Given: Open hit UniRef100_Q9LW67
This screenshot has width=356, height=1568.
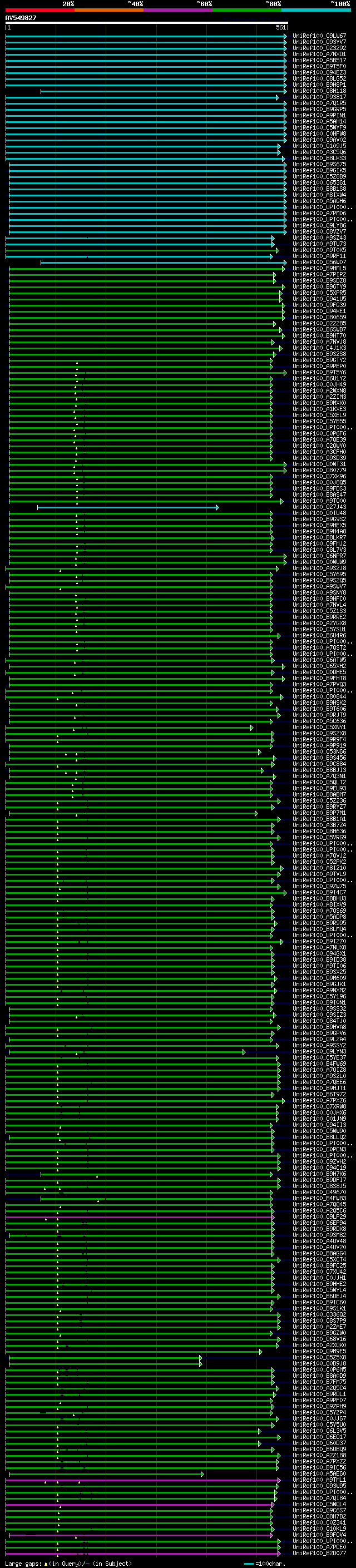Looking at the screenshot, I should pos(319,36).
